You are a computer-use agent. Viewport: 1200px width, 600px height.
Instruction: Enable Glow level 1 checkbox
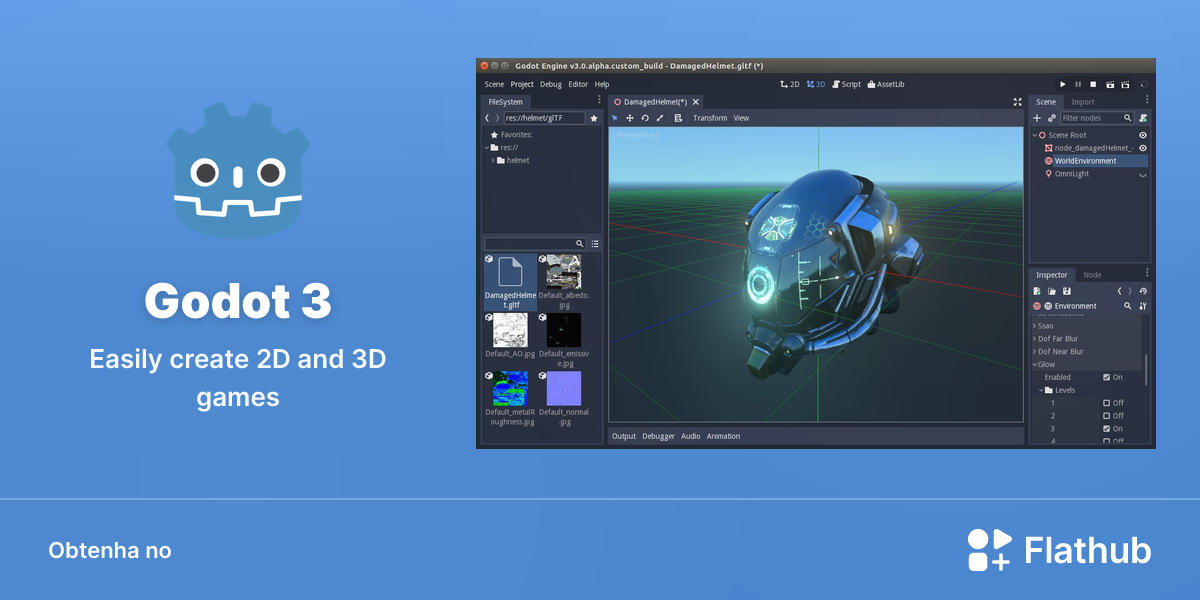pos(1106,403)
